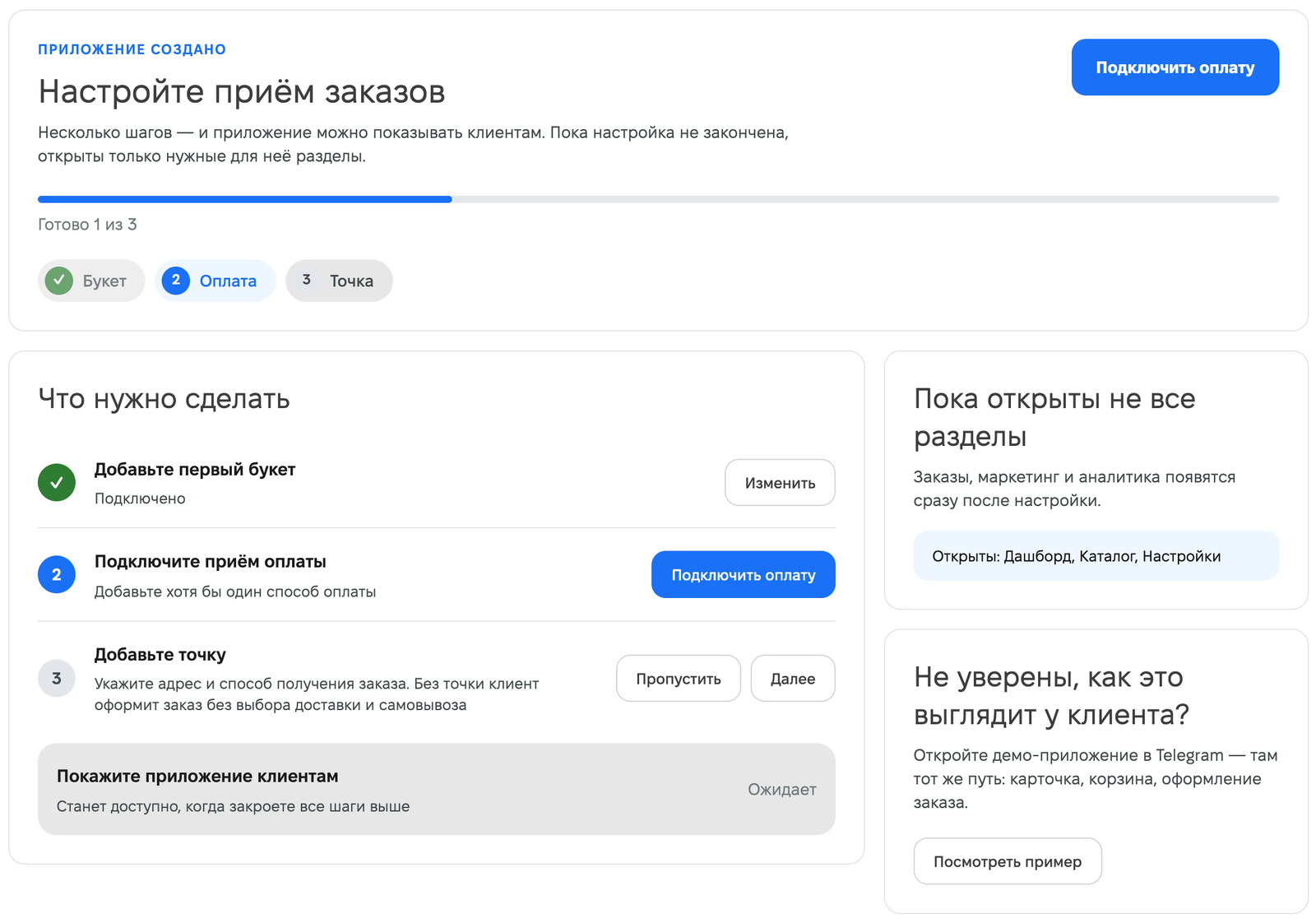This screenshot has width=1316, height=923.
Task: Select the Точка step chip
Action: click(x=339, y=281)
